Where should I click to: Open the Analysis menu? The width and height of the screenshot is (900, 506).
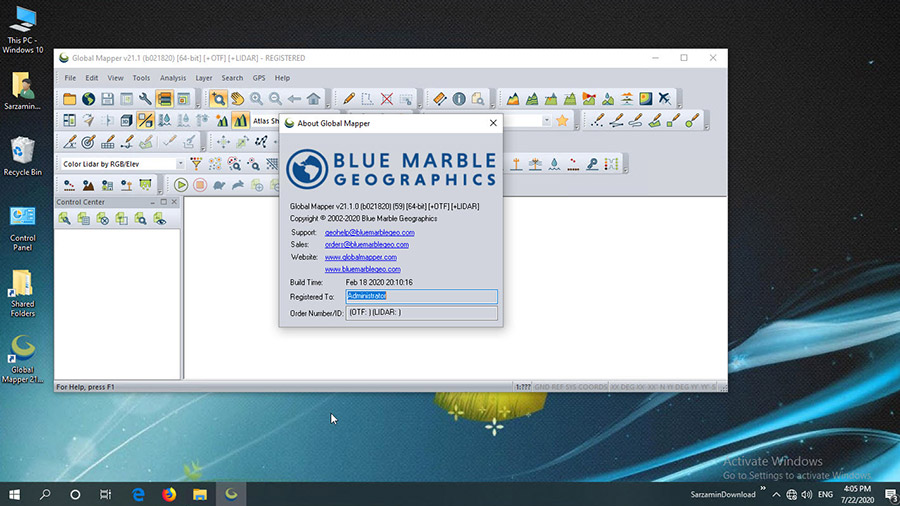[173, 78]
